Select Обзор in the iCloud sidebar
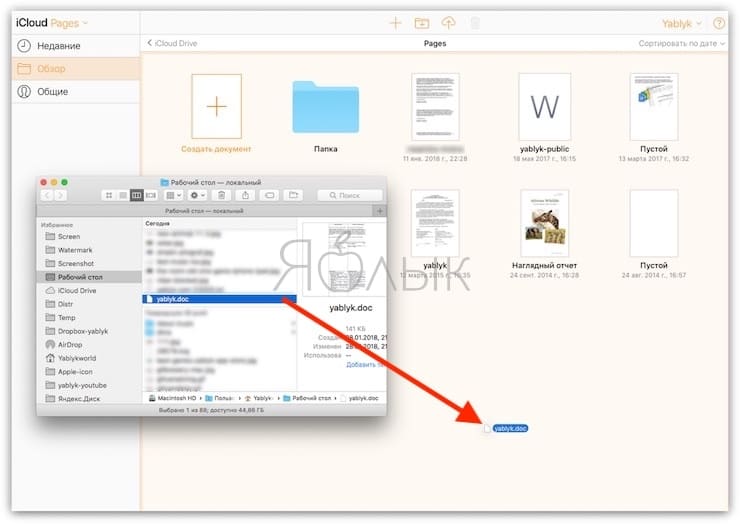740x524 pixels. [x=76, y=69]
